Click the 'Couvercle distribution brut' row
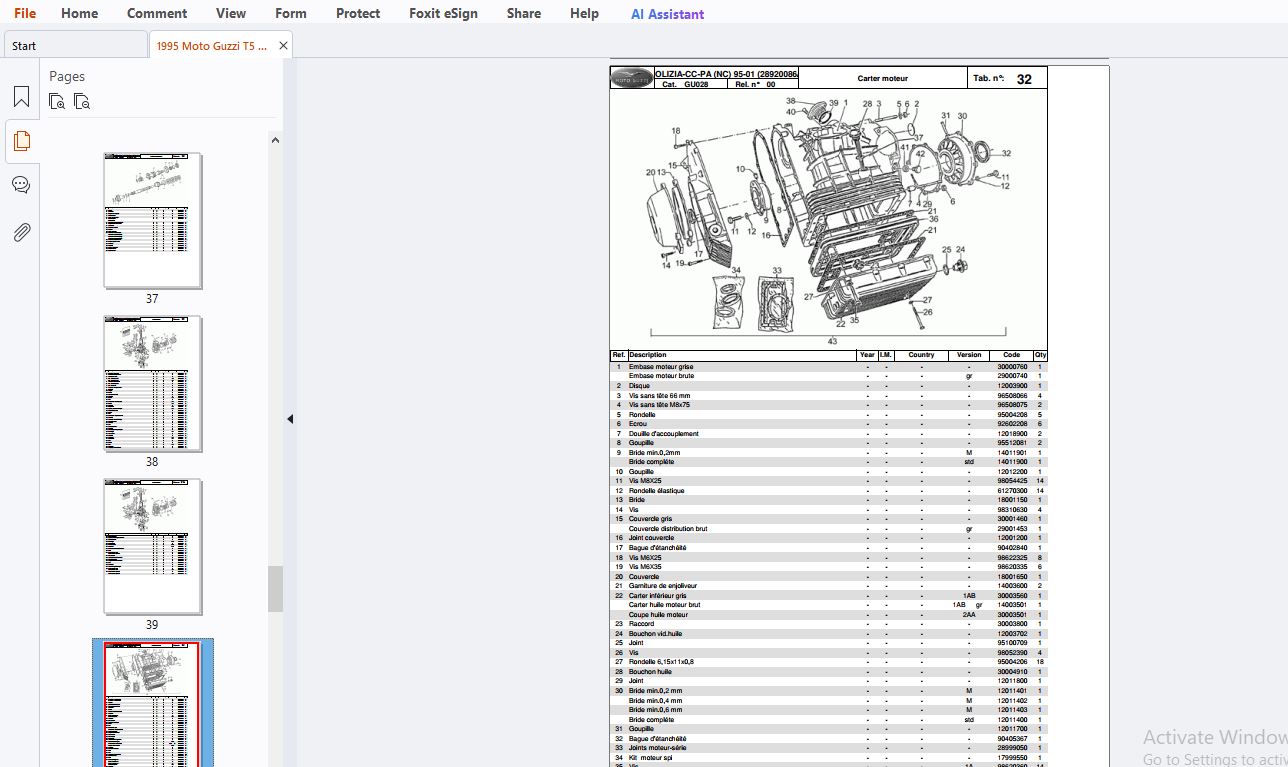This screenshot has height=767, width=1288. (x=828, y=528)
